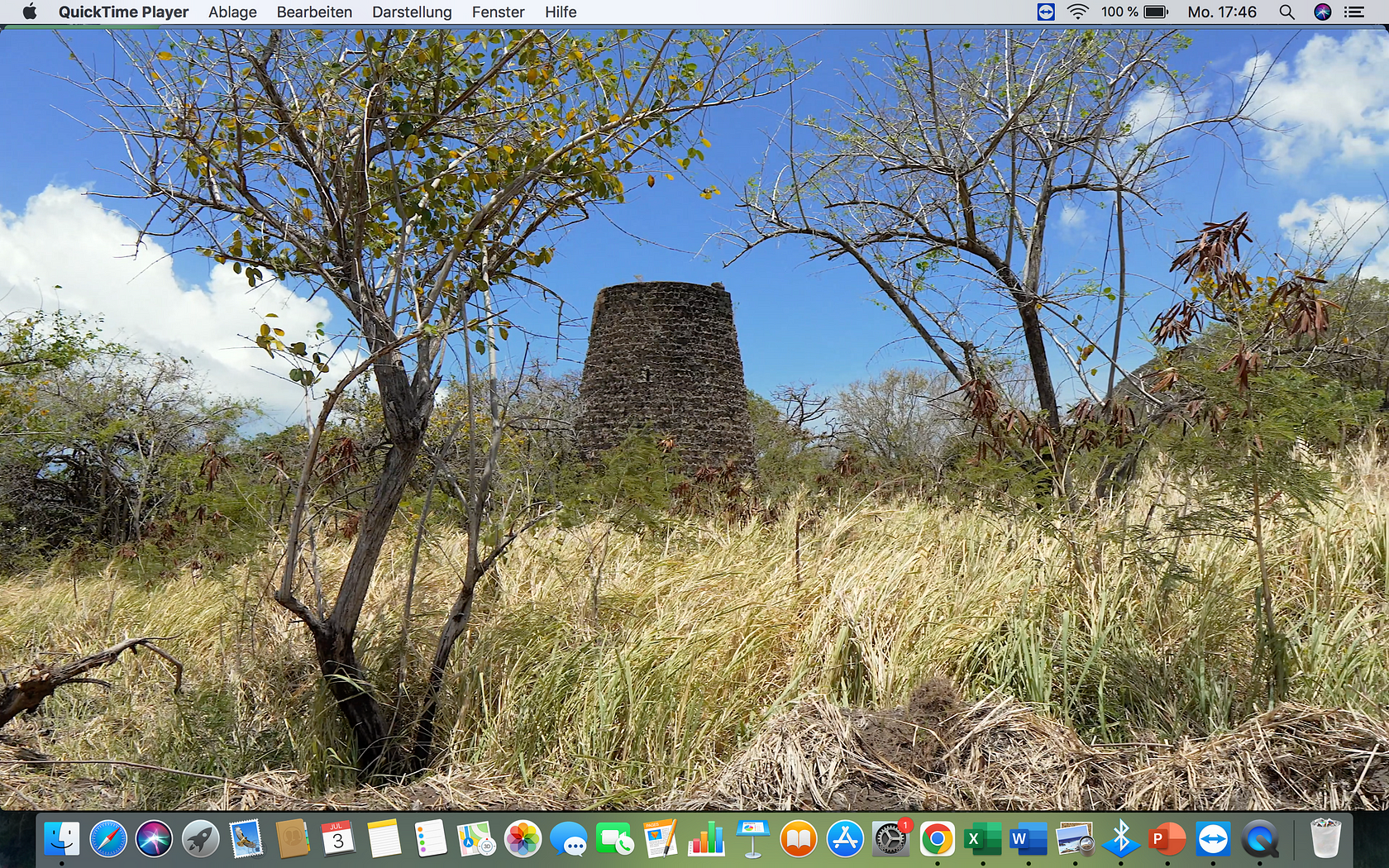Viewport: 1389px width, 868px height.
Task: Open the Ablage menu
Action: tap(232, 12)
